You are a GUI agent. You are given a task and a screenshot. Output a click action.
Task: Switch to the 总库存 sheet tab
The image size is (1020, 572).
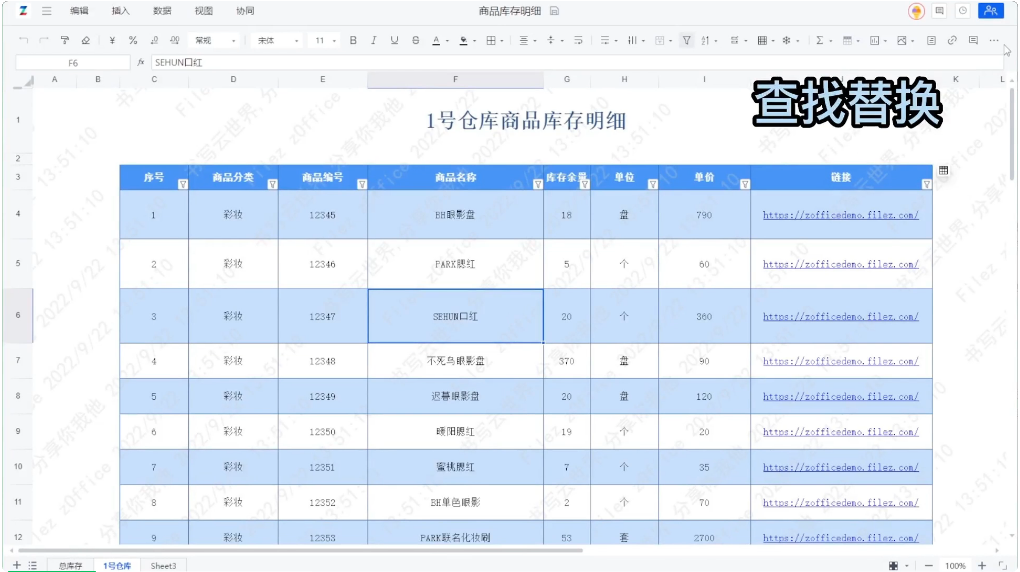pyautogui.click(x=70, y=566)
